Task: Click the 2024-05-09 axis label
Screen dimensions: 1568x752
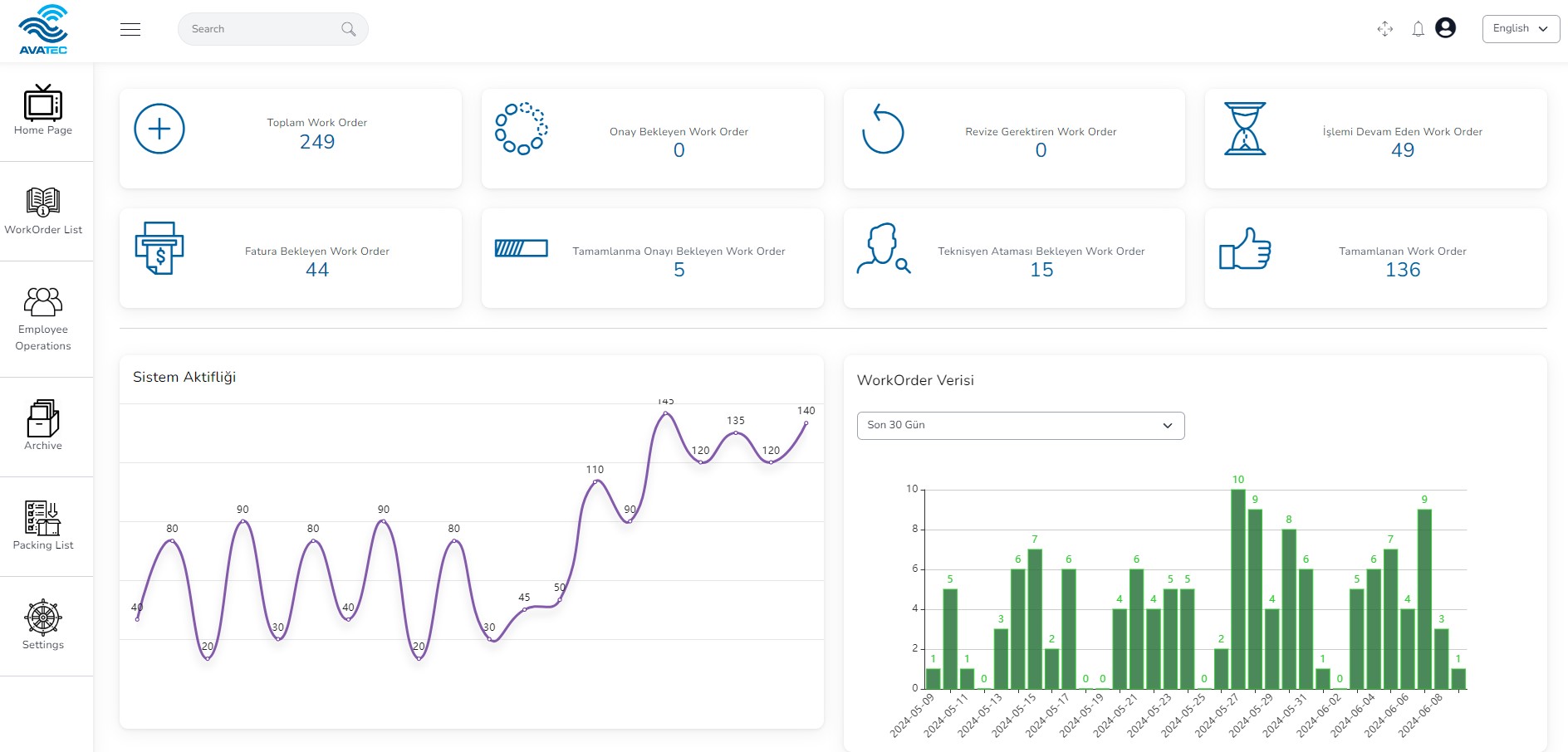Action: coord(912,715)
